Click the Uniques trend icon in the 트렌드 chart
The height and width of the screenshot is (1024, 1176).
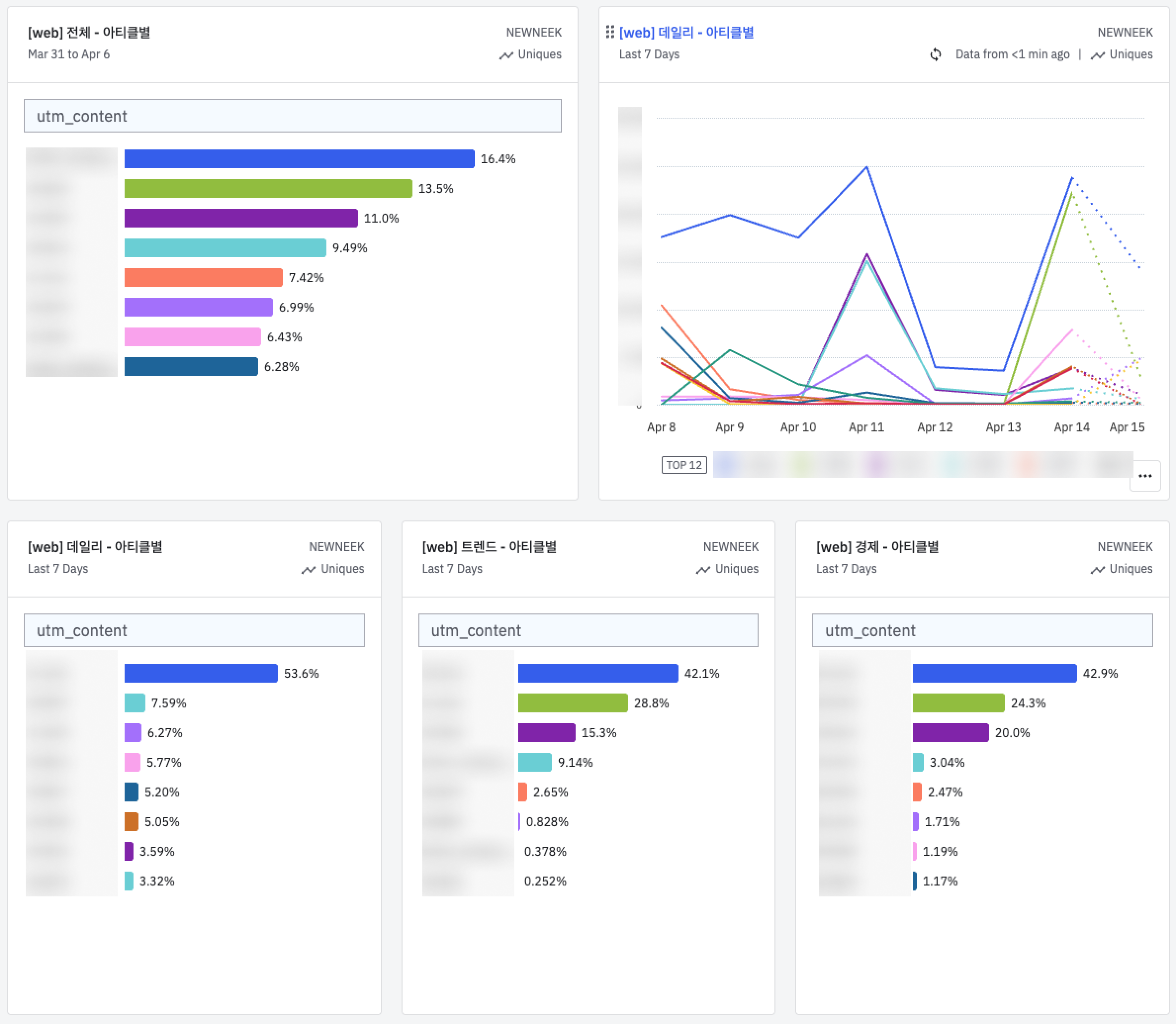point(703,569)
